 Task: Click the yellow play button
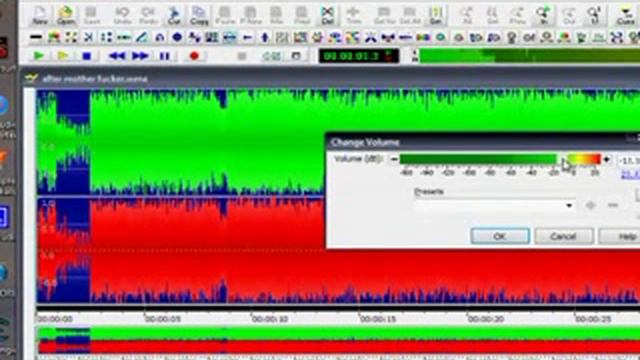[x=63, y=56]
